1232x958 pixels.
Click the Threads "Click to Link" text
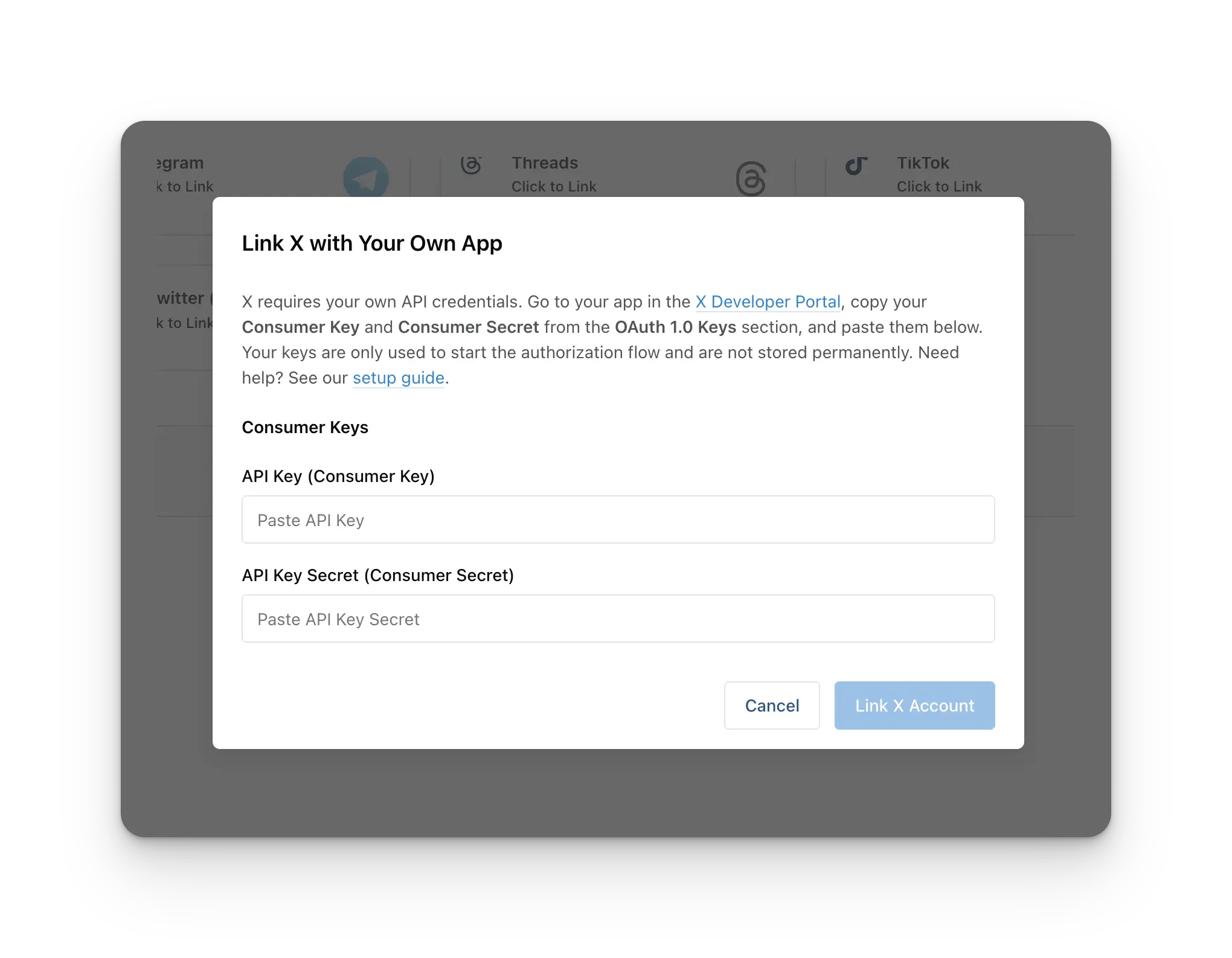554,187
